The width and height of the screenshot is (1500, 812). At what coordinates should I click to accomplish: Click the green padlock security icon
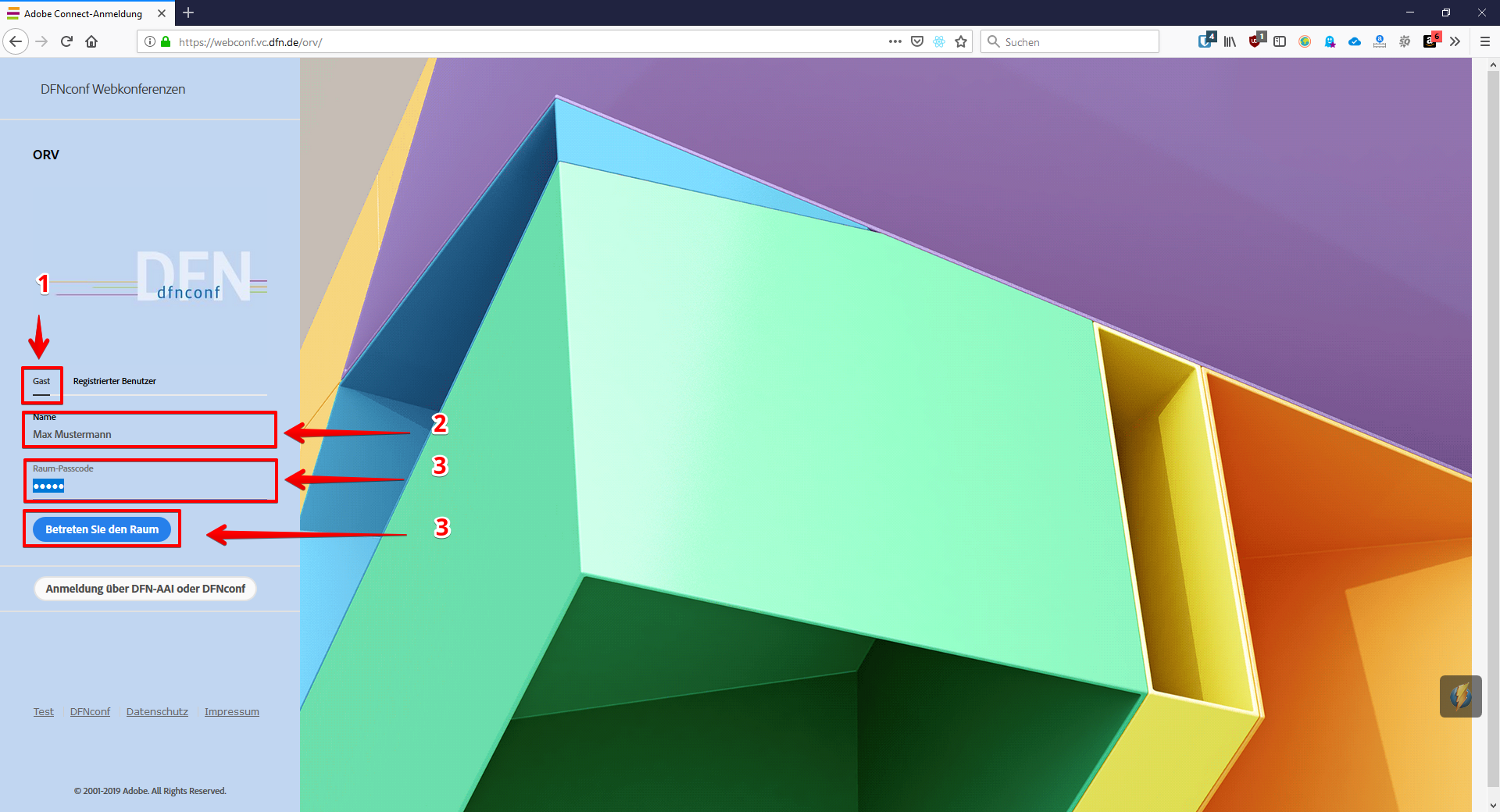pyautogui.click(x=166, y=41)
